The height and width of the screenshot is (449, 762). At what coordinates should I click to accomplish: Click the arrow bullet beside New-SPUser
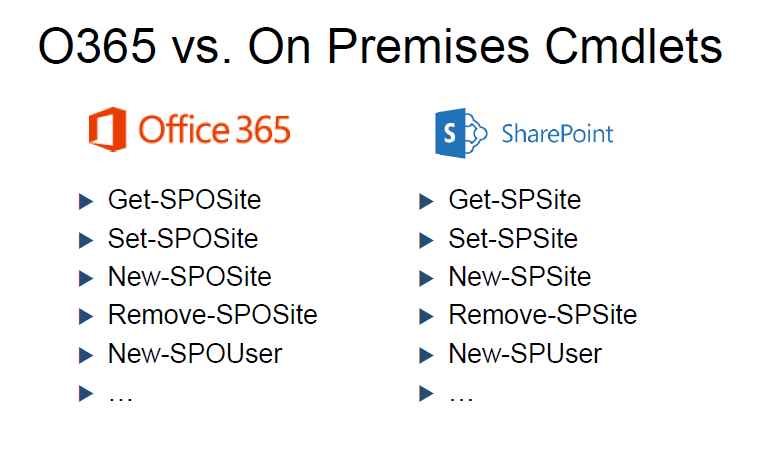tap(426, 355)
